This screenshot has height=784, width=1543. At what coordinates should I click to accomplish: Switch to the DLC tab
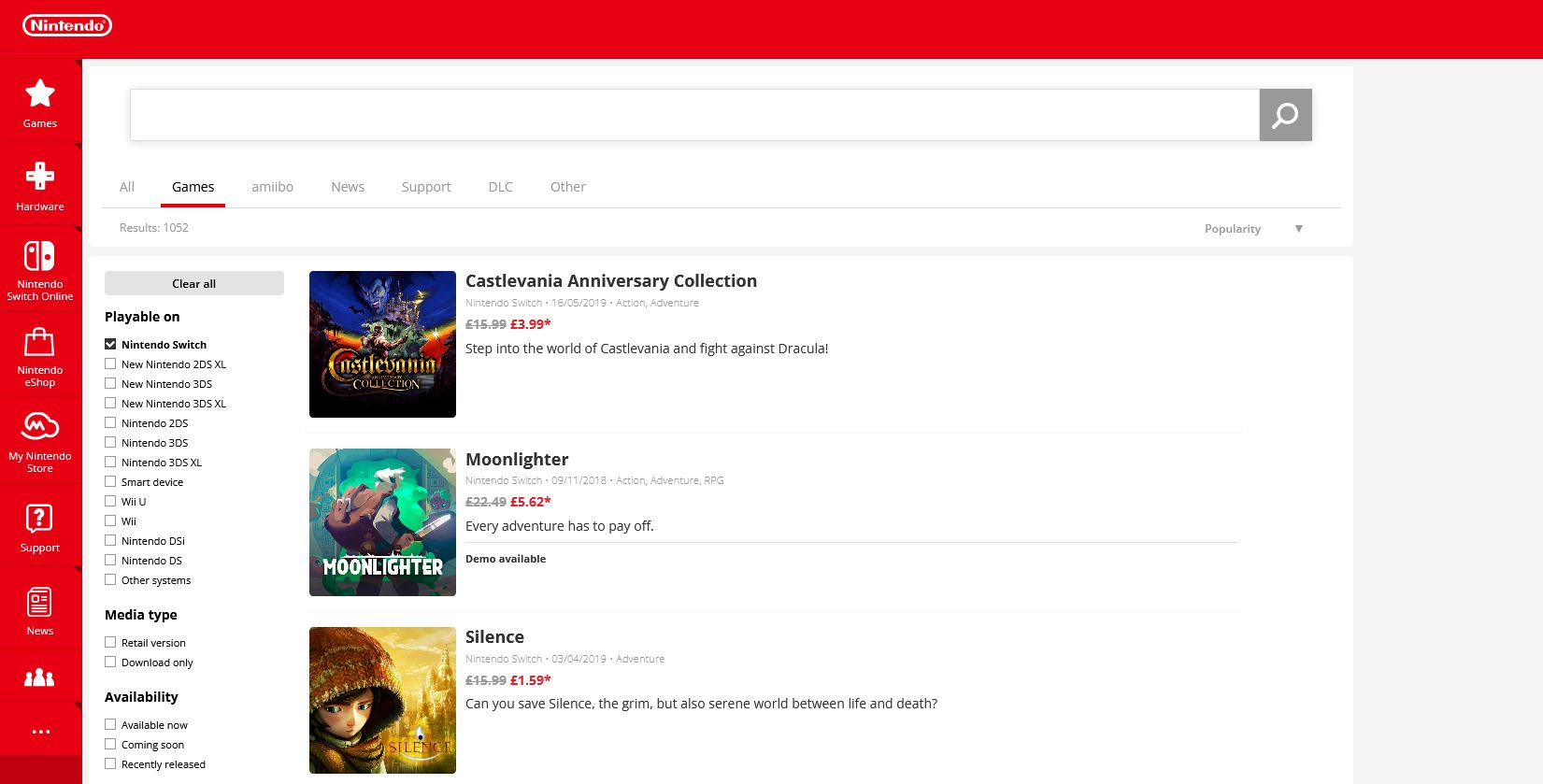point(501,187)
